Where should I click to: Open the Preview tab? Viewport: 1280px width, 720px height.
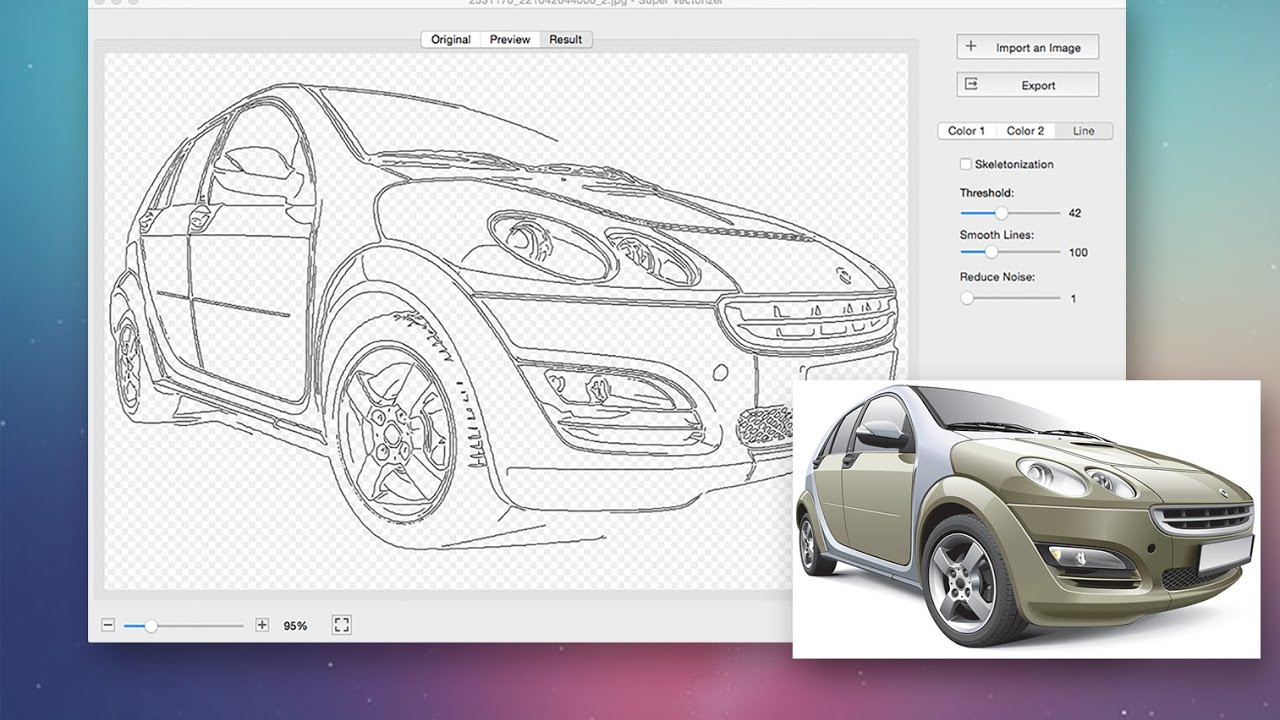click(510, 39)
